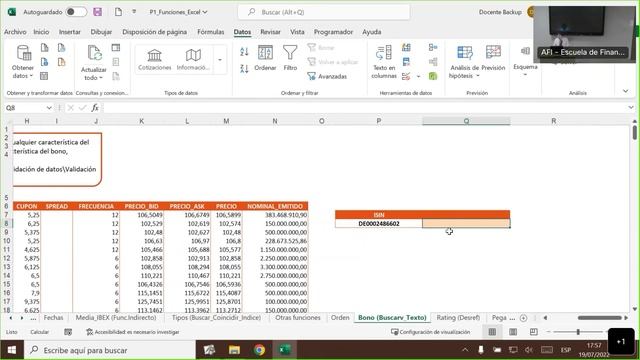The height and width of the screenshot is (360, 640).
Task: Select the Cotizaciones data type
Action: (155, 60)
